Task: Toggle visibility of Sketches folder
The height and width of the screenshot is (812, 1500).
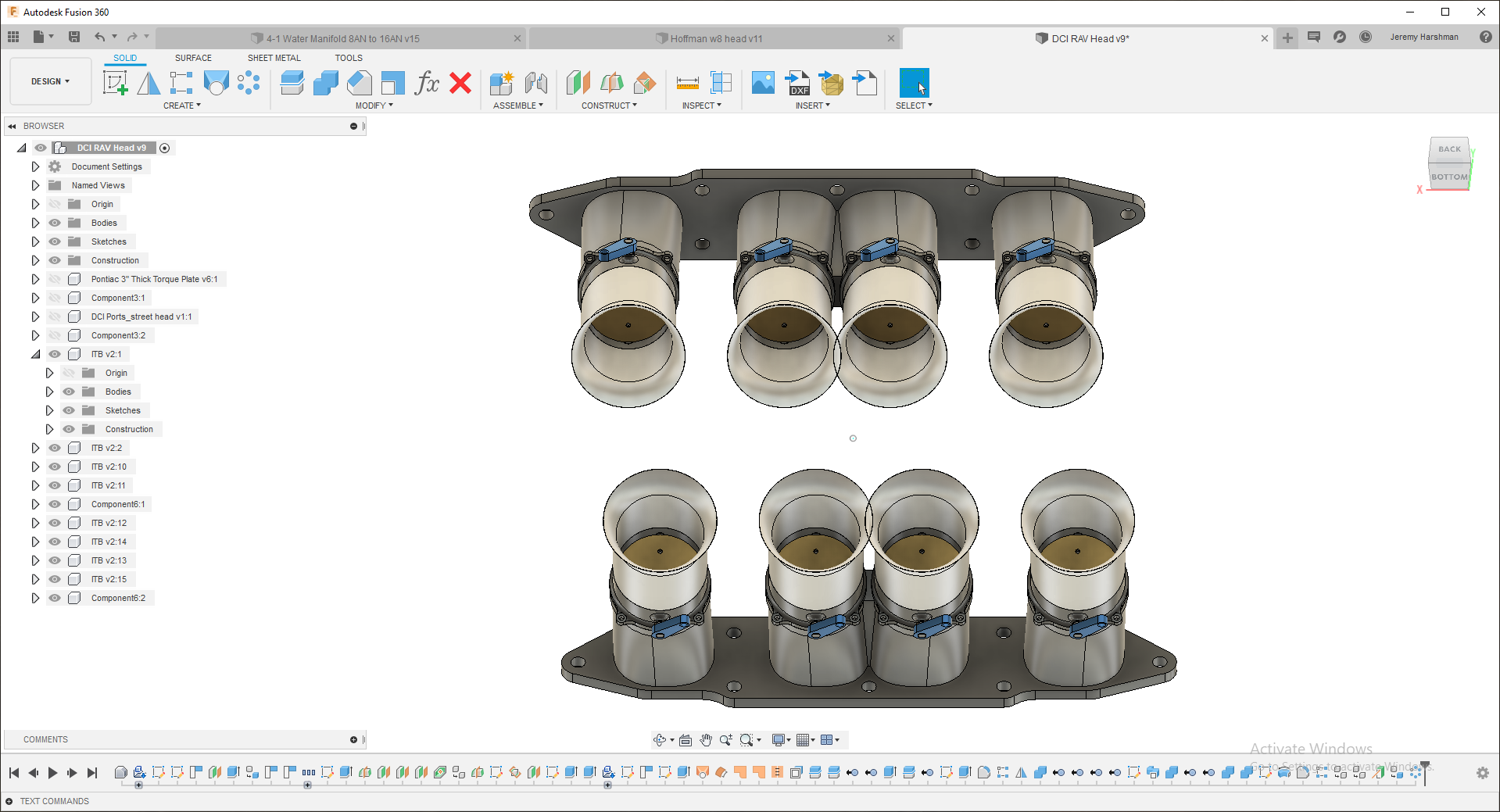Action: click(x=55, y=241)
